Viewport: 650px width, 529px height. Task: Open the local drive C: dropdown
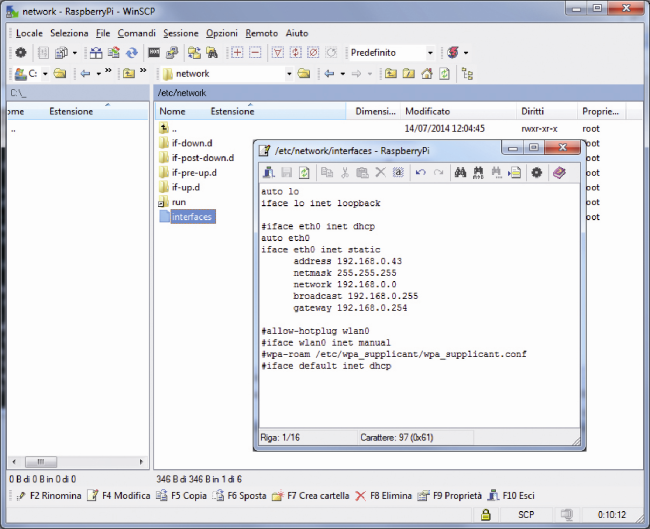coord(44,74)
